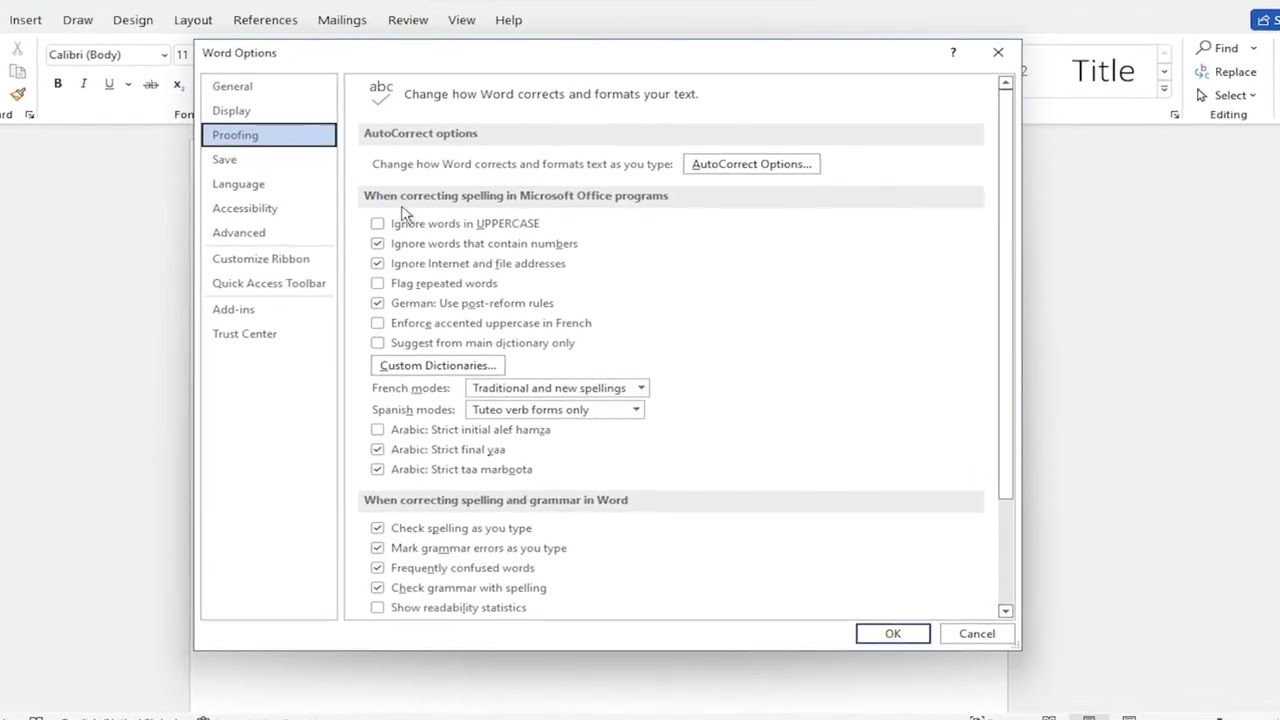Viewport: 1280px width, 720px height.
Task: Uncheck Ignore Internet and file addresses
Action: (377, 264)
